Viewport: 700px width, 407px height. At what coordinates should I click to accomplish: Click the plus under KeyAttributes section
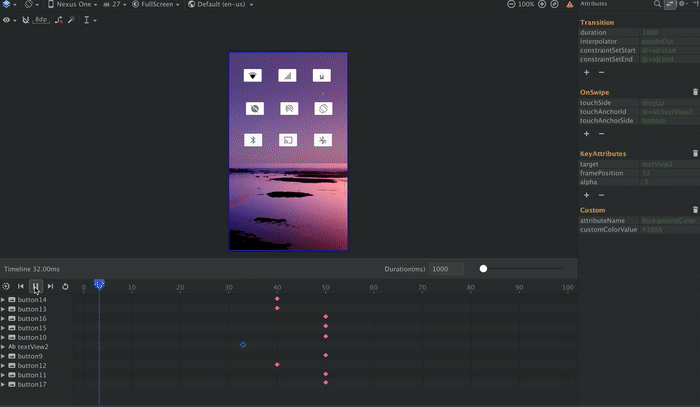point(587,195)
